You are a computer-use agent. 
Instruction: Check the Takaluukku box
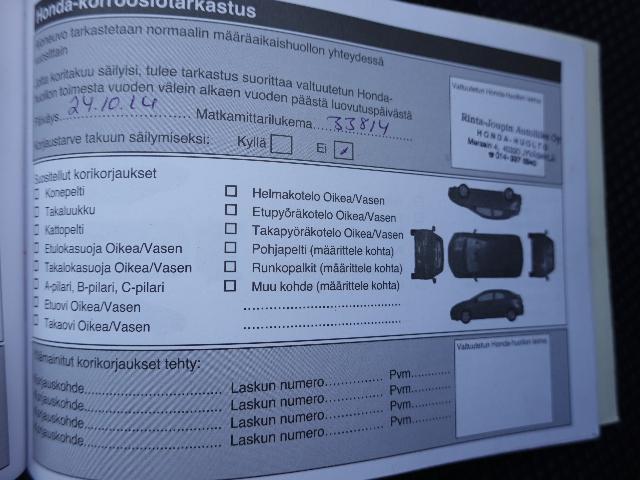coord(37,211)
